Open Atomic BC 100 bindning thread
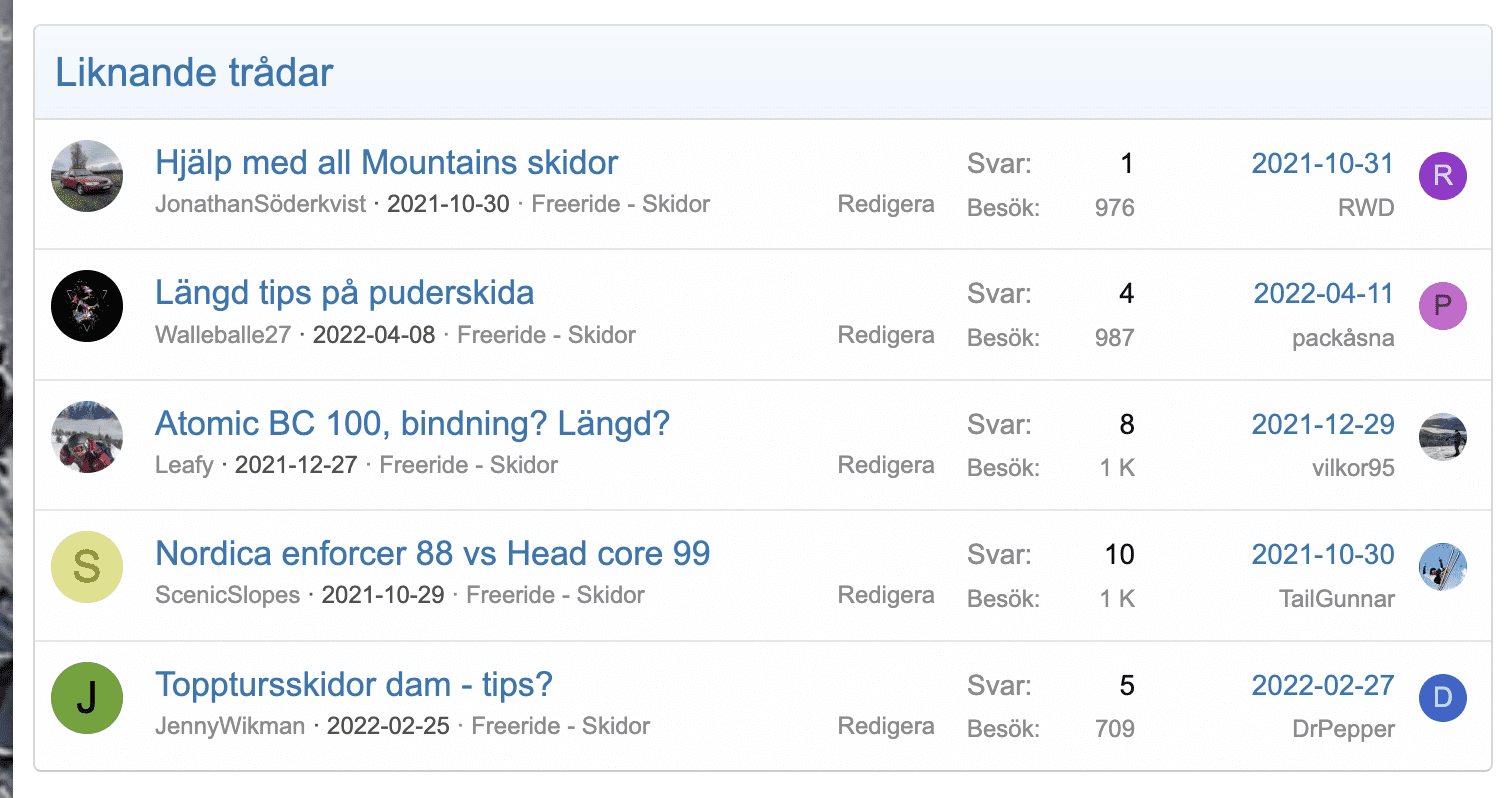Screen dimensions: 1508x798 412,423
